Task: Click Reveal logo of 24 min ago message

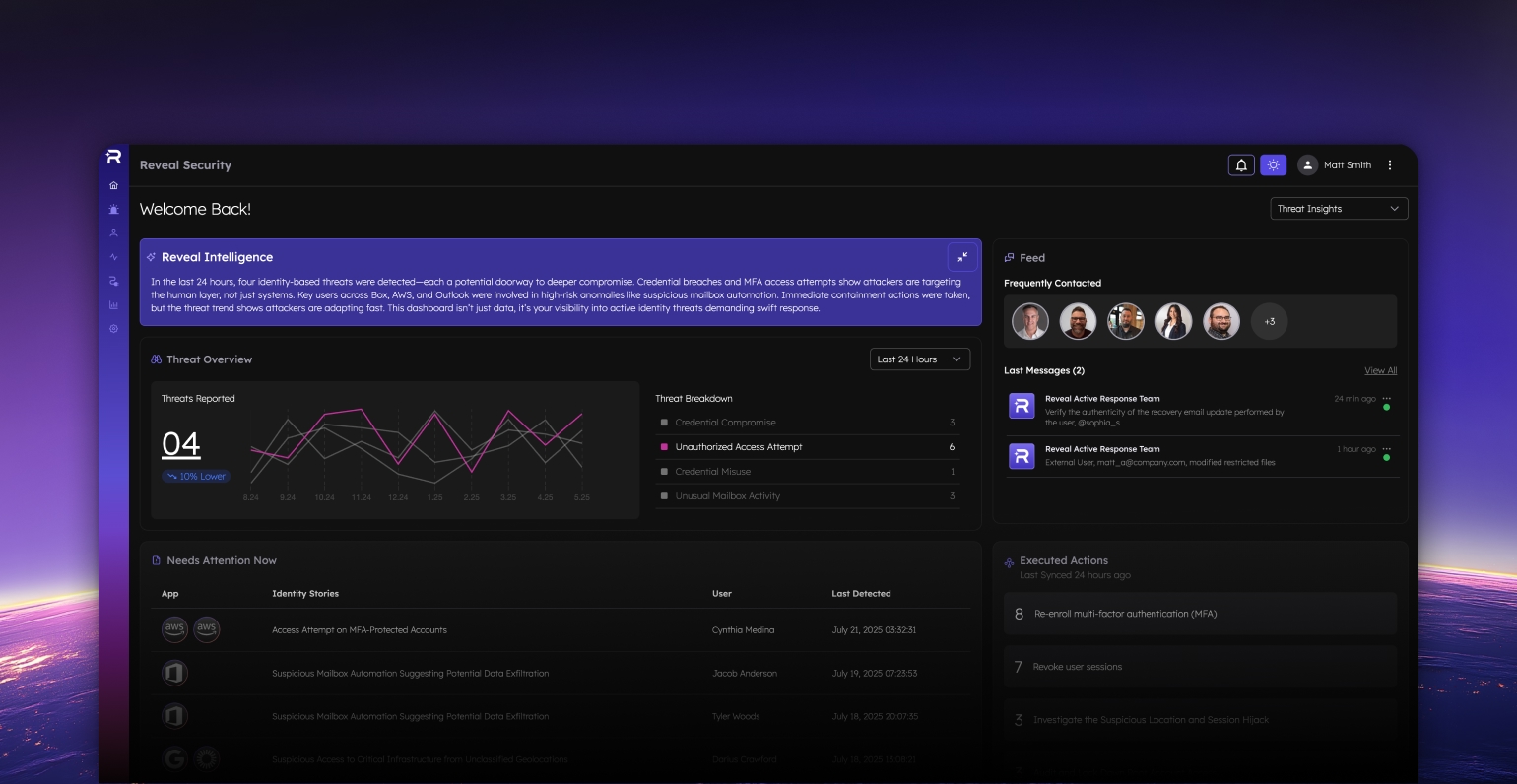Action: [1022, 406]
